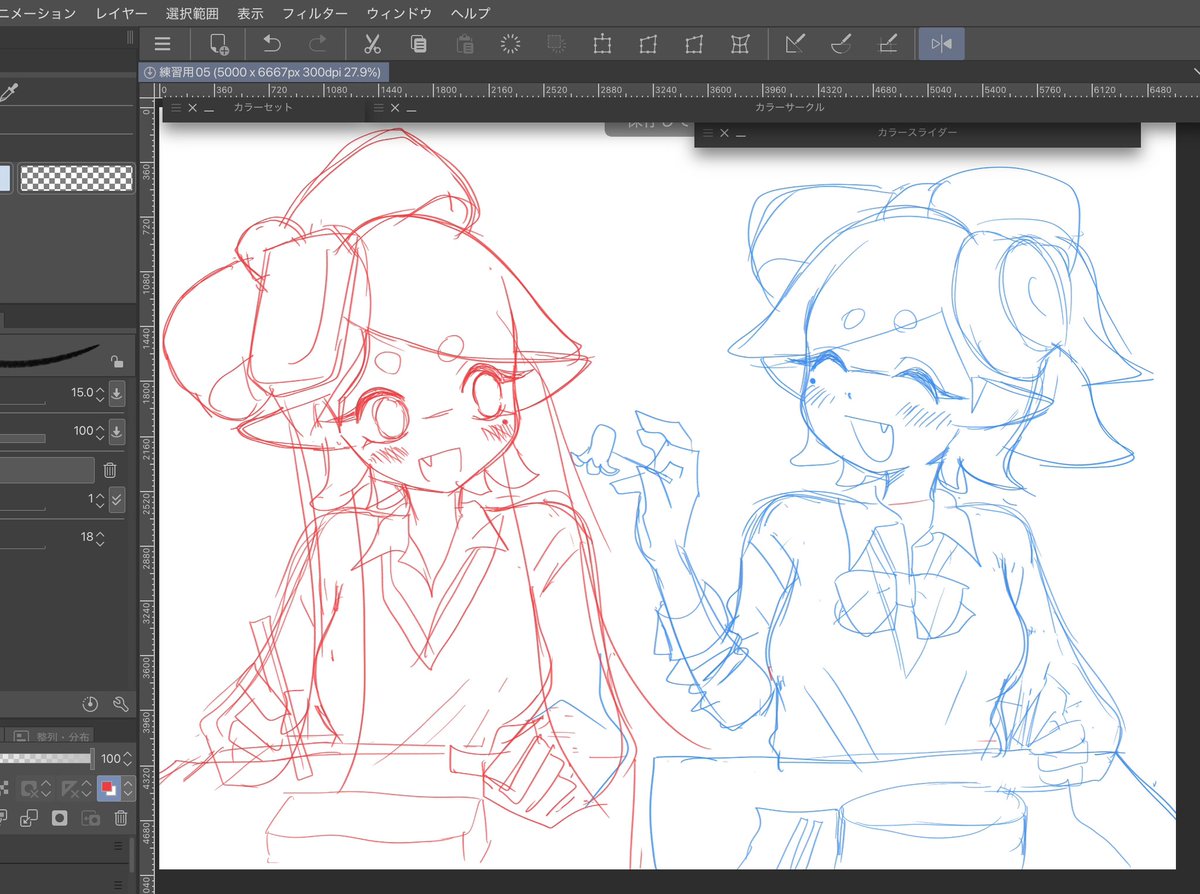Viewport: 1200px width, 894px height.
Task: Toggle the brush preview lock icon
Action: [117, 362]
